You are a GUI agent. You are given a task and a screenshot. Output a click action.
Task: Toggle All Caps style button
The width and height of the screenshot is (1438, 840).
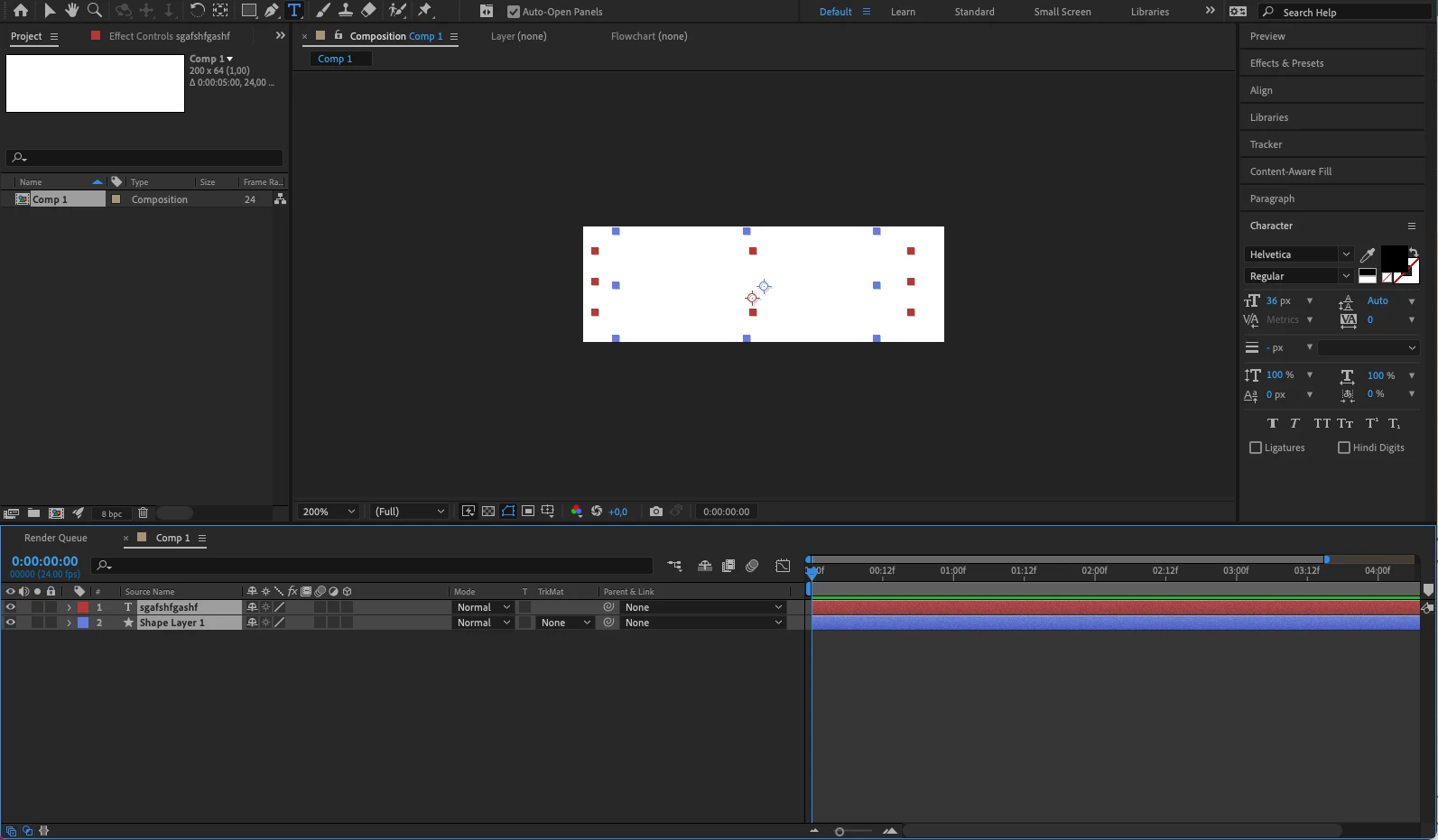pos(1322,423)
